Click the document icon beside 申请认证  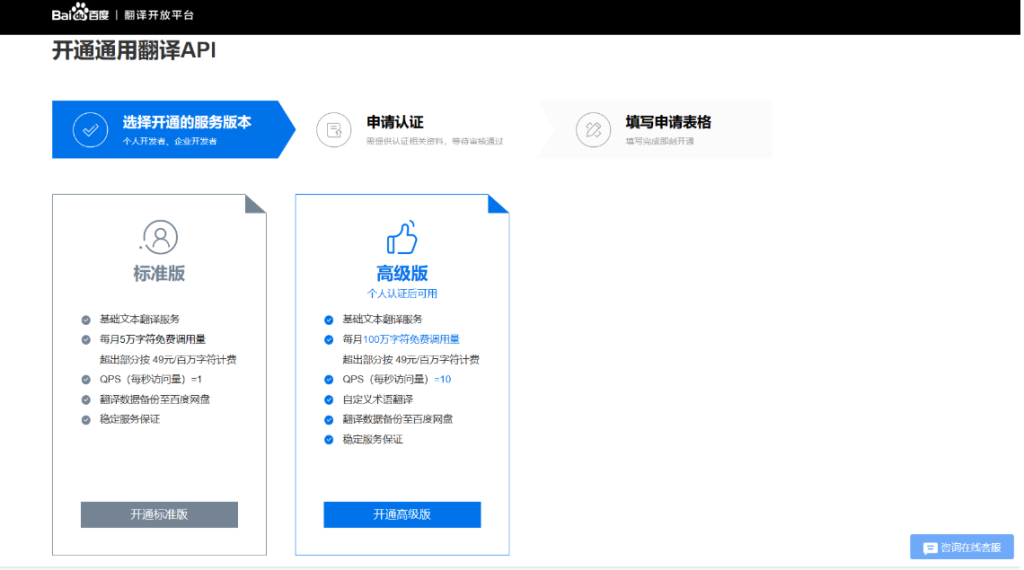tap(334, 130)
